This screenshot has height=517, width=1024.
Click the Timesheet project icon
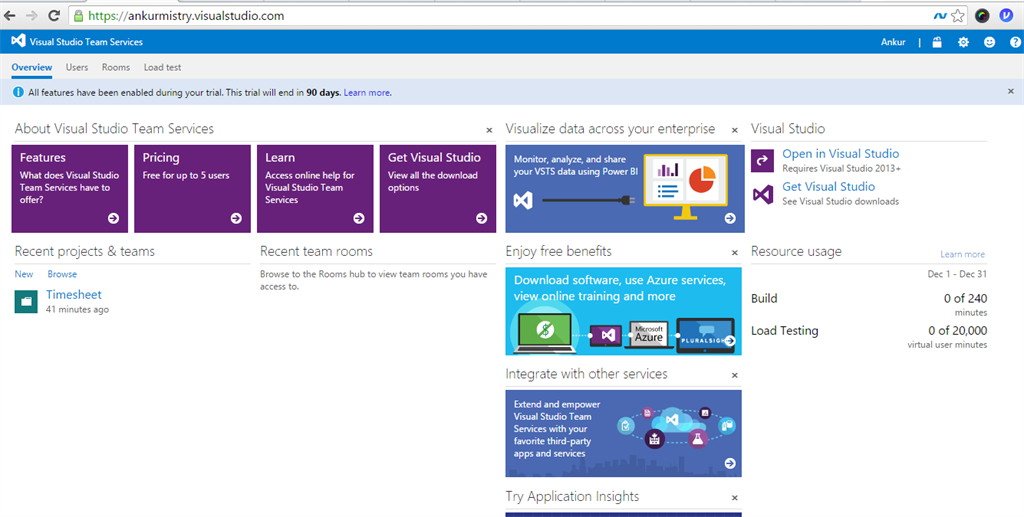(26, 301)
